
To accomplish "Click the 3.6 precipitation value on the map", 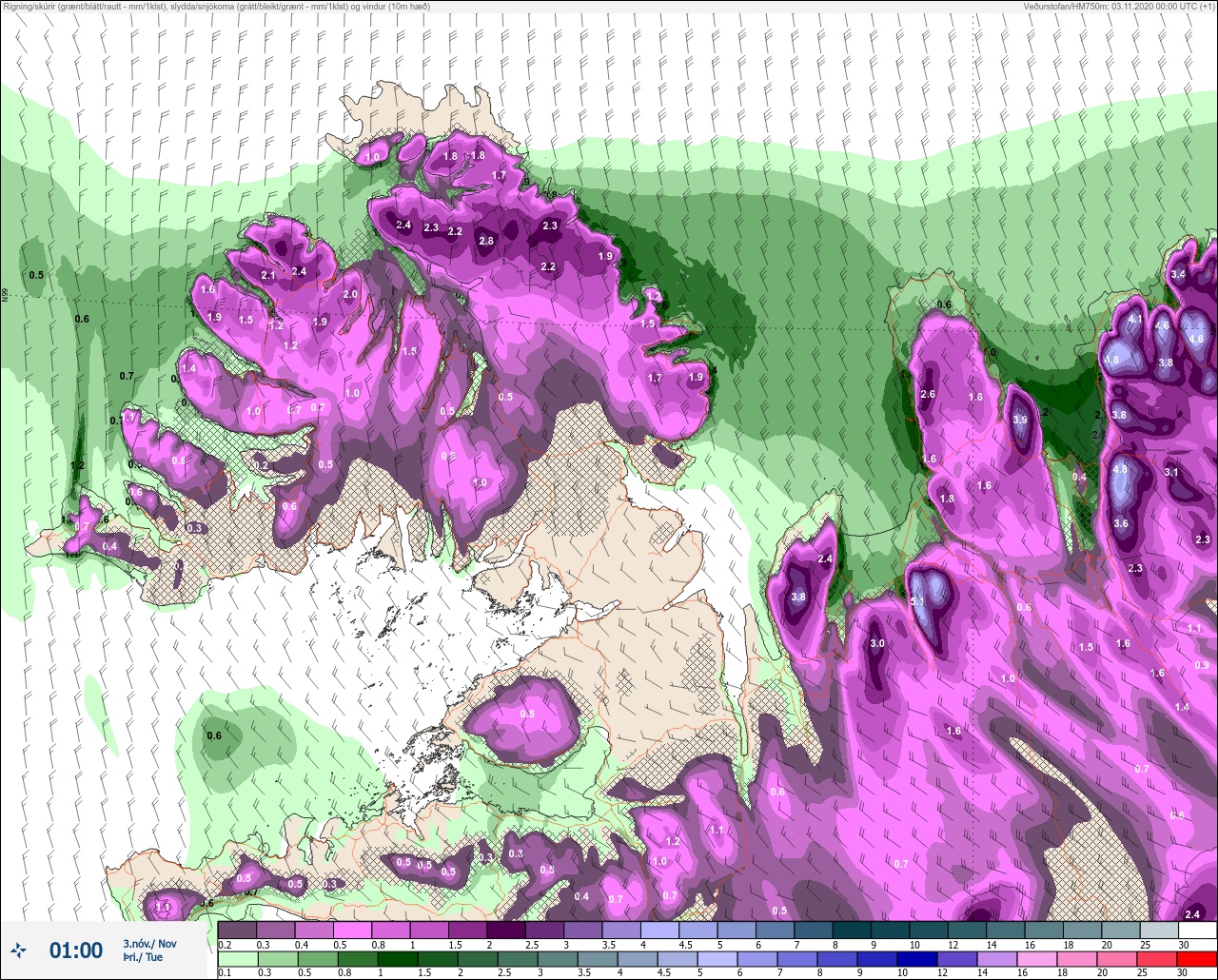I will click(x=1121, y=524).
